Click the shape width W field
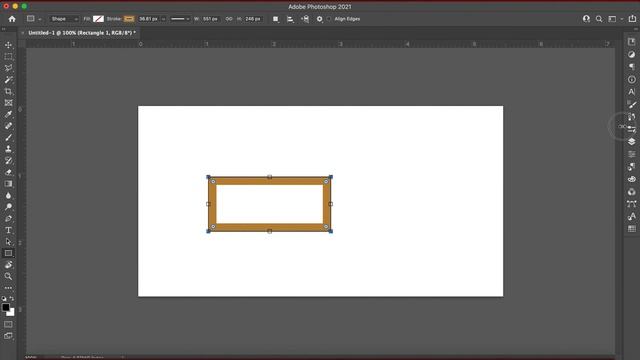The image size is (640, 360). click(211, 19)
